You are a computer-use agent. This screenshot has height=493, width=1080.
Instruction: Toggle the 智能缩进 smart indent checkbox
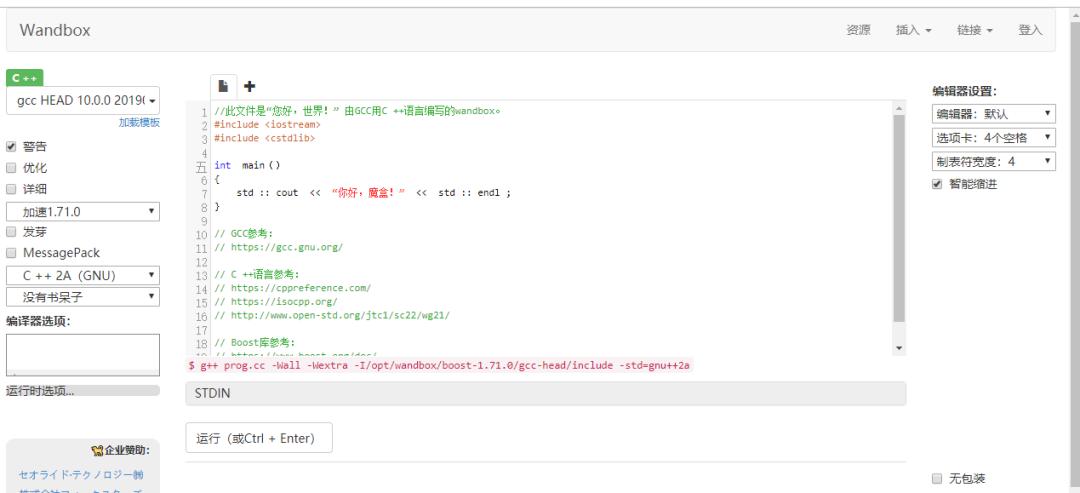point(937,185)
